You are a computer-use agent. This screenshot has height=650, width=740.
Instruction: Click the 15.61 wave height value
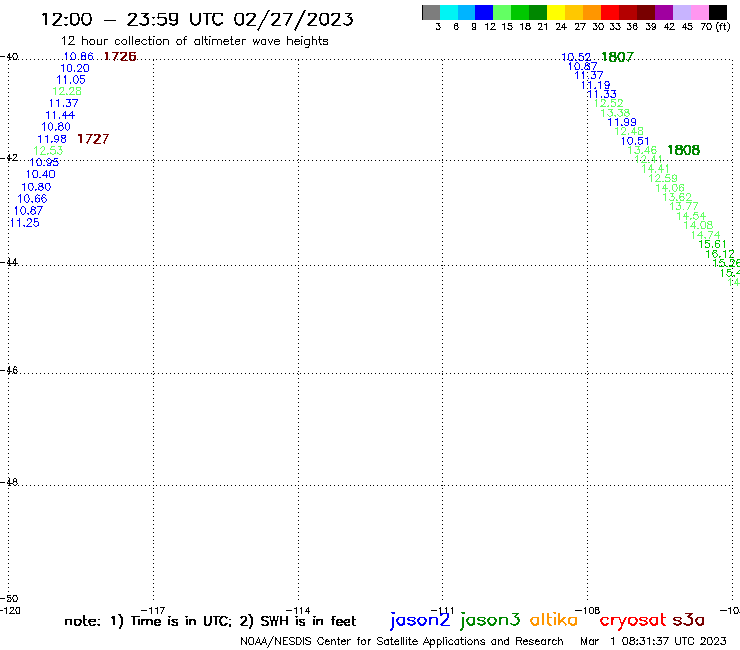pos(712,244)
